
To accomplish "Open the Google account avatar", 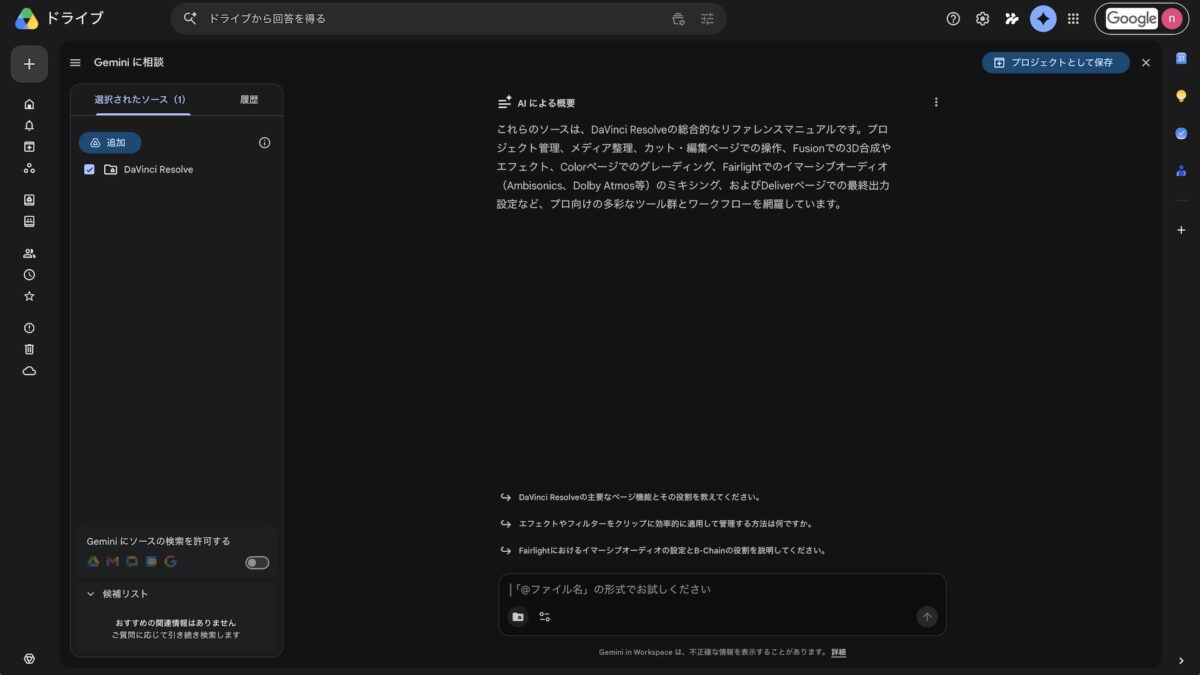I will point(1171,18).
